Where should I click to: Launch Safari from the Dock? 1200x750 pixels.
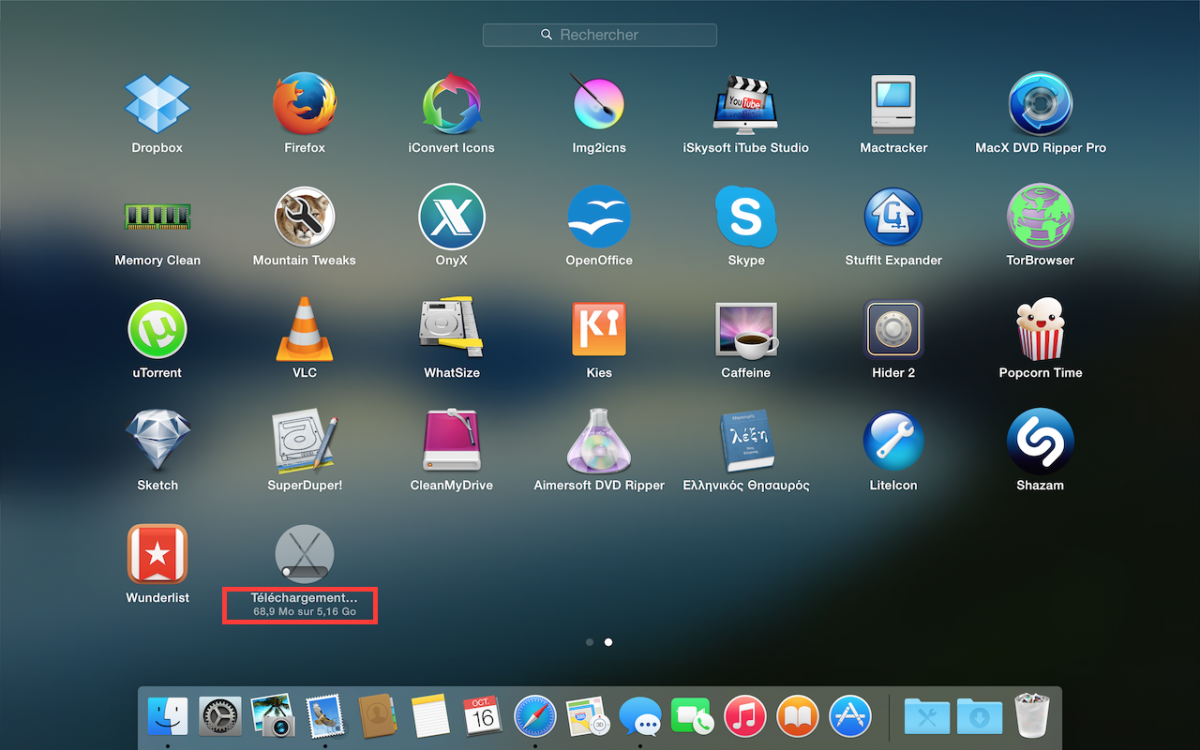click(x=535, y=716)
